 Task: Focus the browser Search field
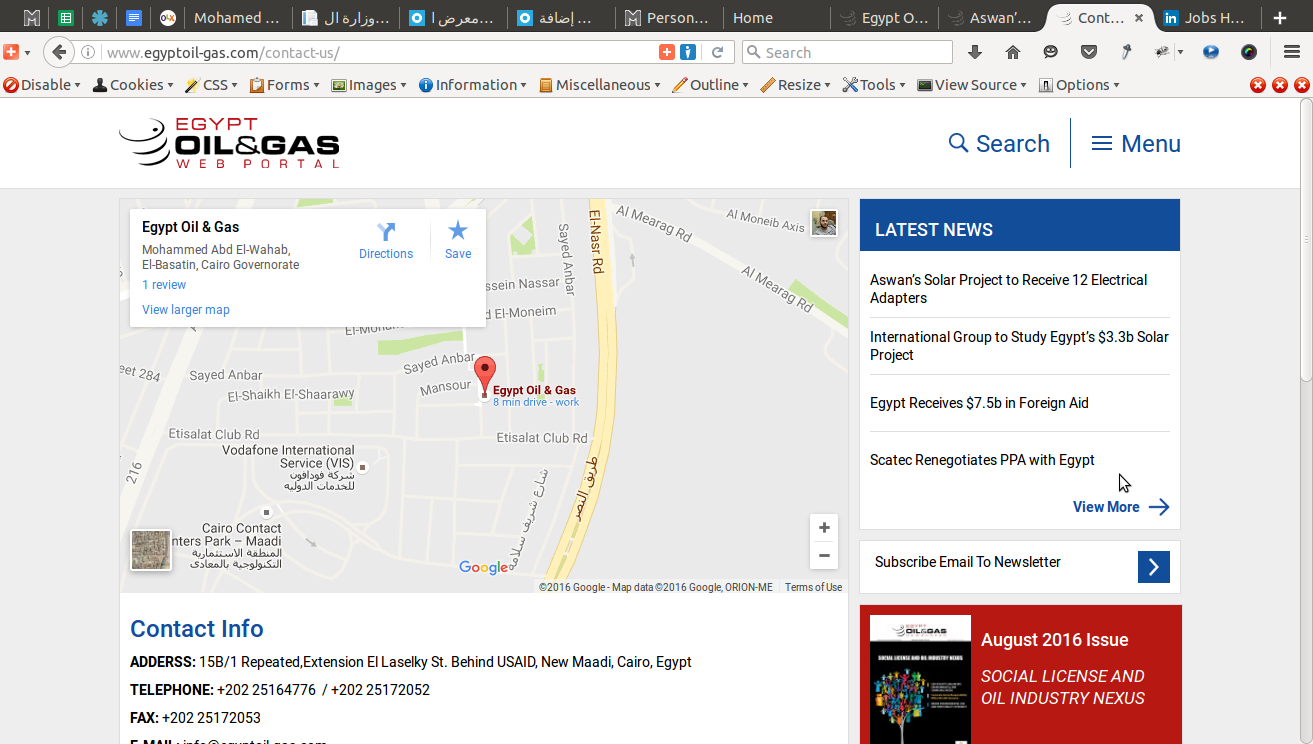click(x=847, y=52)
